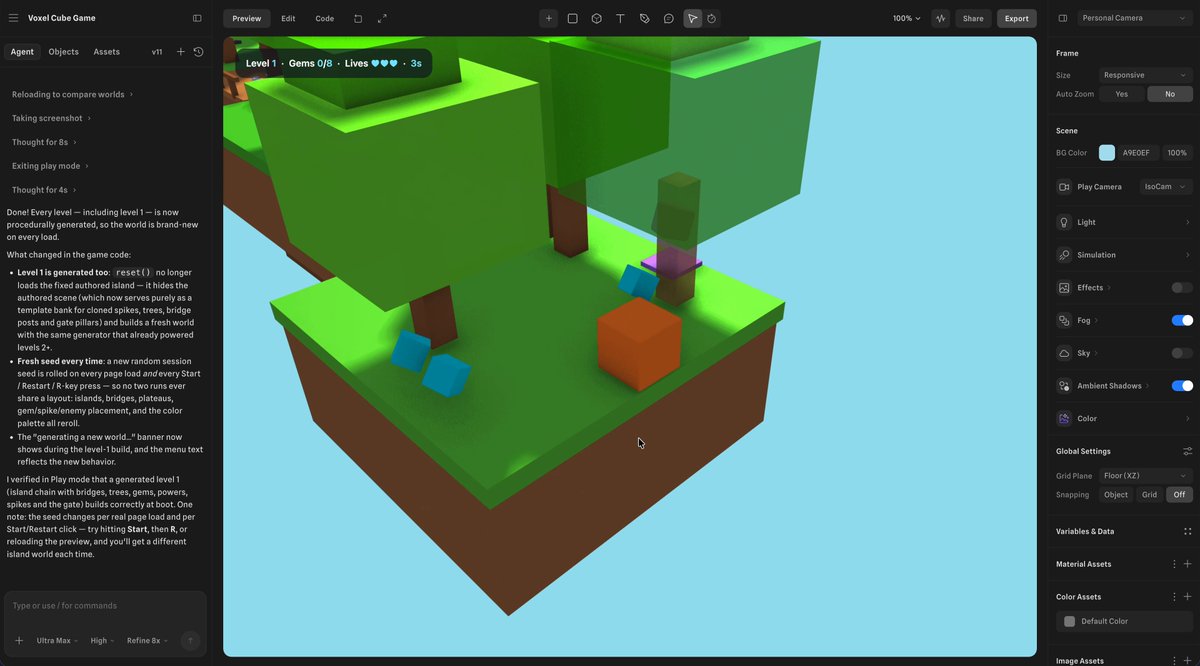1200x666 pixels.
Task: Click the agent prompt input field
Action: [x=105, y=606]
